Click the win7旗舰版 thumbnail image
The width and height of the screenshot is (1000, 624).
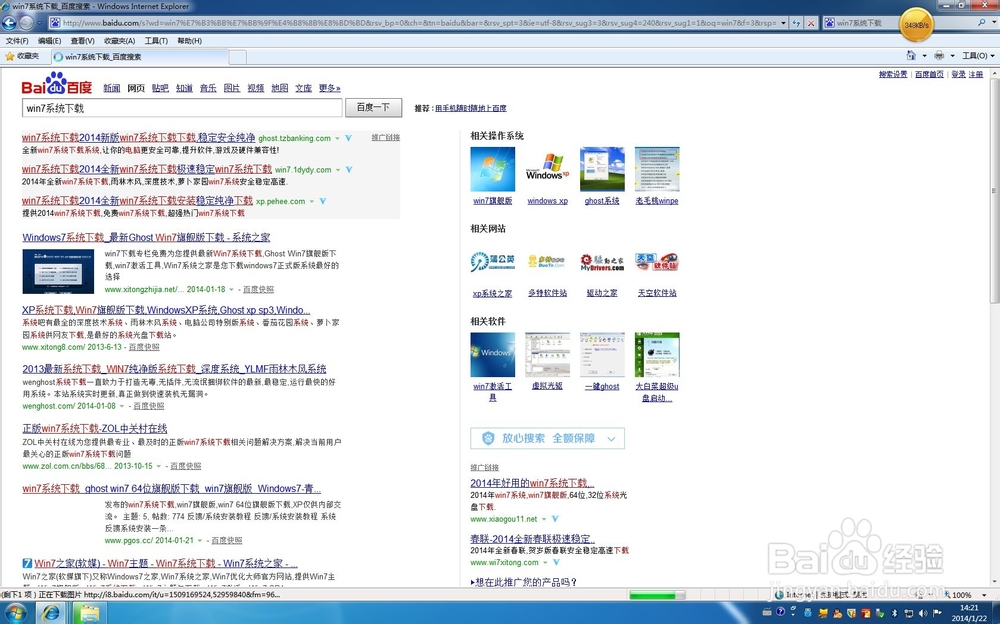[x=492, y=169]
